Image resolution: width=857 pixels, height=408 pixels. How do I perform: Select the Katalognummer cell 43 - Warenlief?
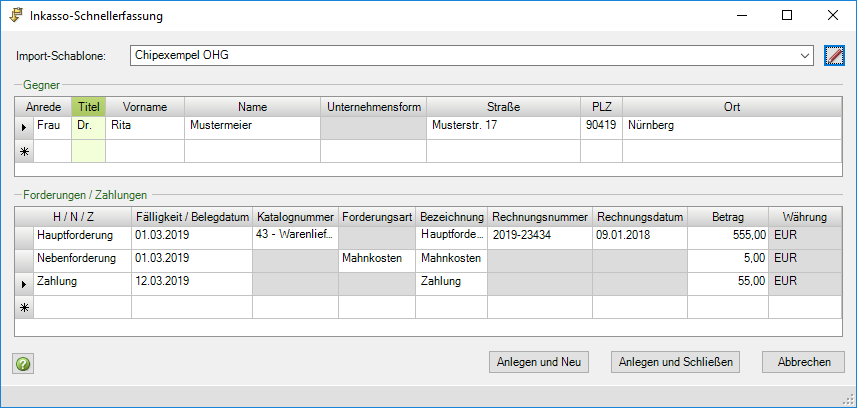point(295,236)
